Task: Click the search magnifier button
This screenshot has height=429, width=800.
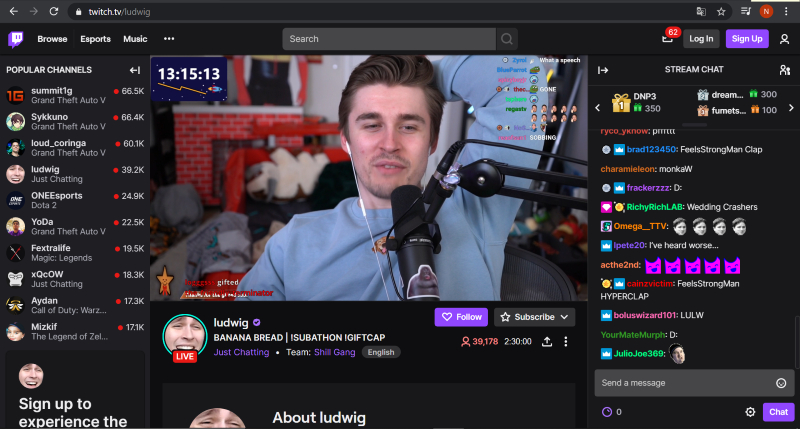Action: click(507, 39)
